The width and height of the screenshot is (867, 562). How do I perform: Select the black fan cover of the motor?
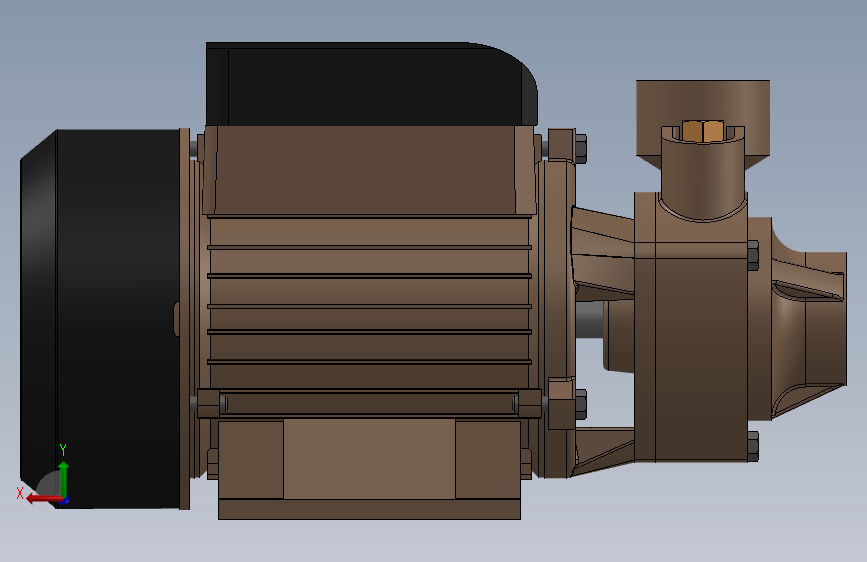pyautogui.click(x=100, y=319)
